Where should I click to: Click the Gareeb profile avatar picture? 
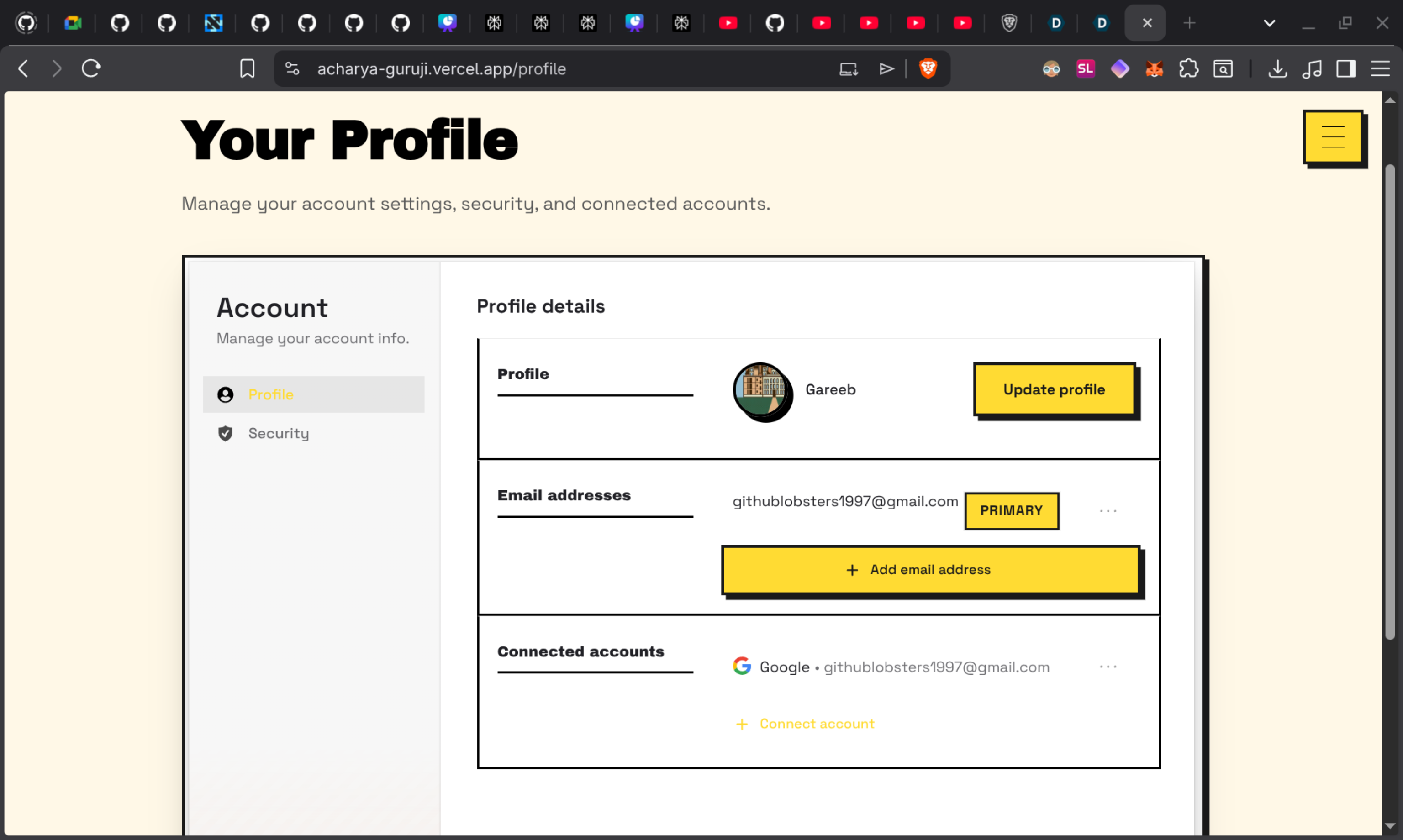[x=760, y=389]
